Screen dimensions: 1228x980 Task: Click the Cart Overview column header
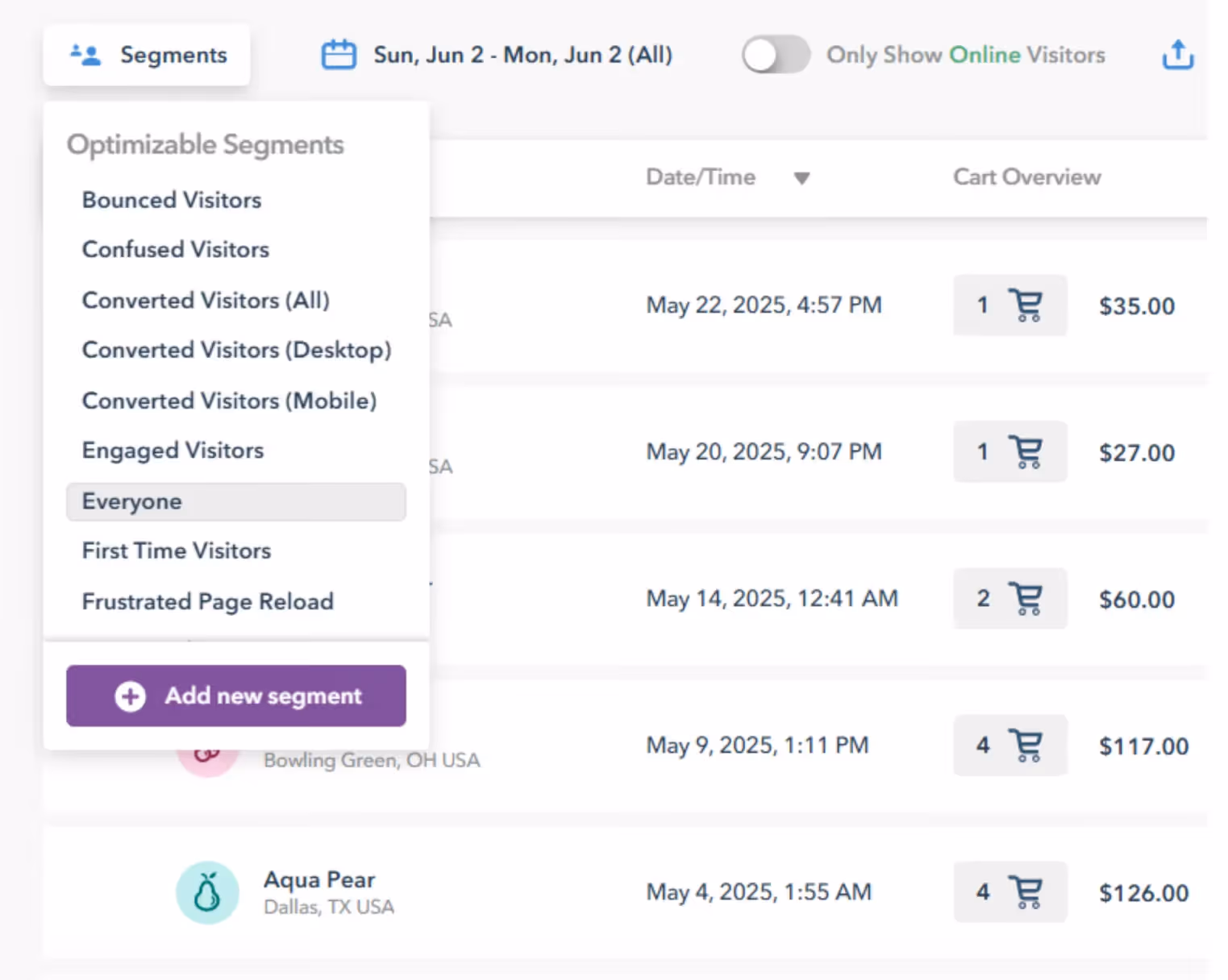(x=1026, y=177)
